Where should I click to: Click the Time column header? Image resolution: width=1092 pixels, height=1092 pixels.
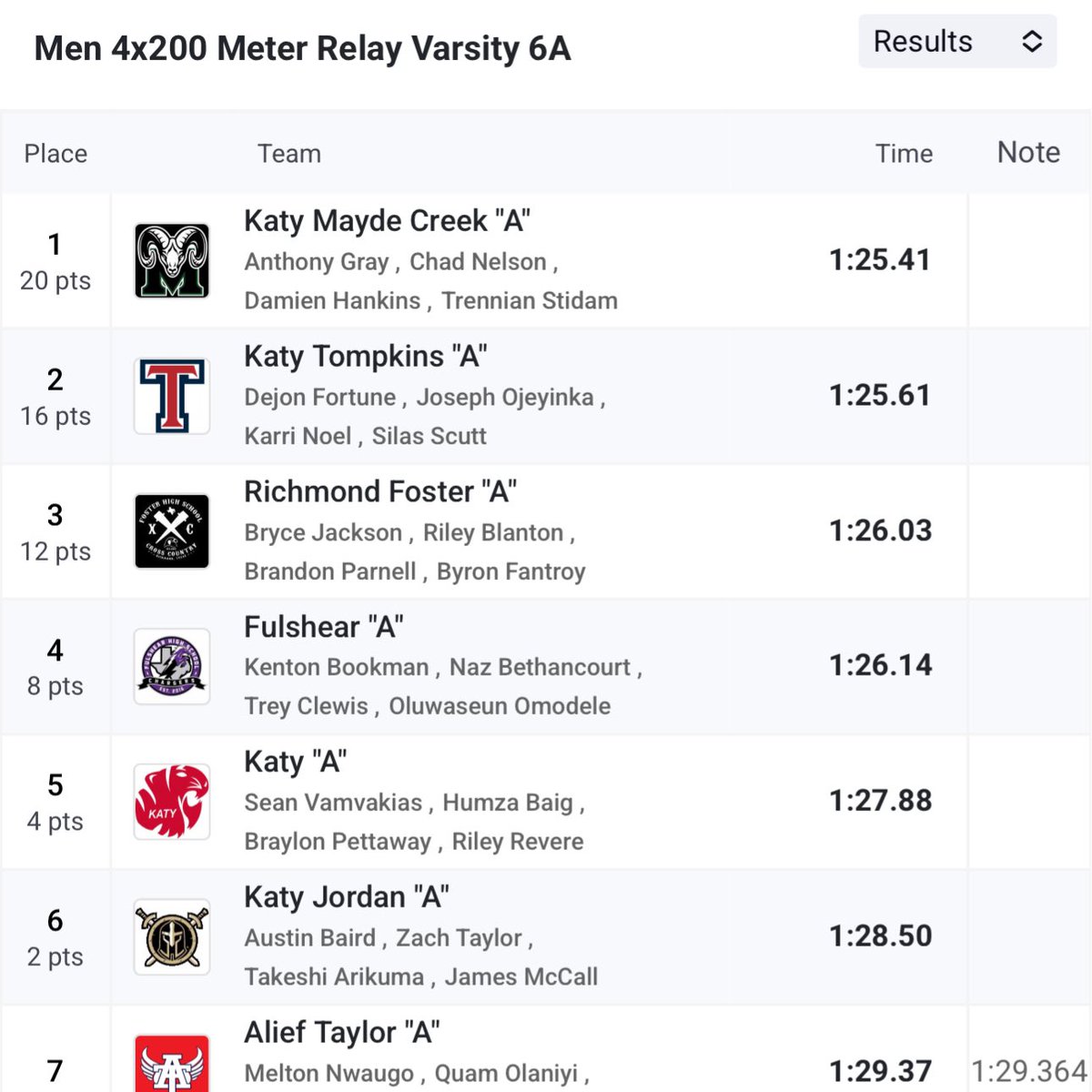[903, 154]
